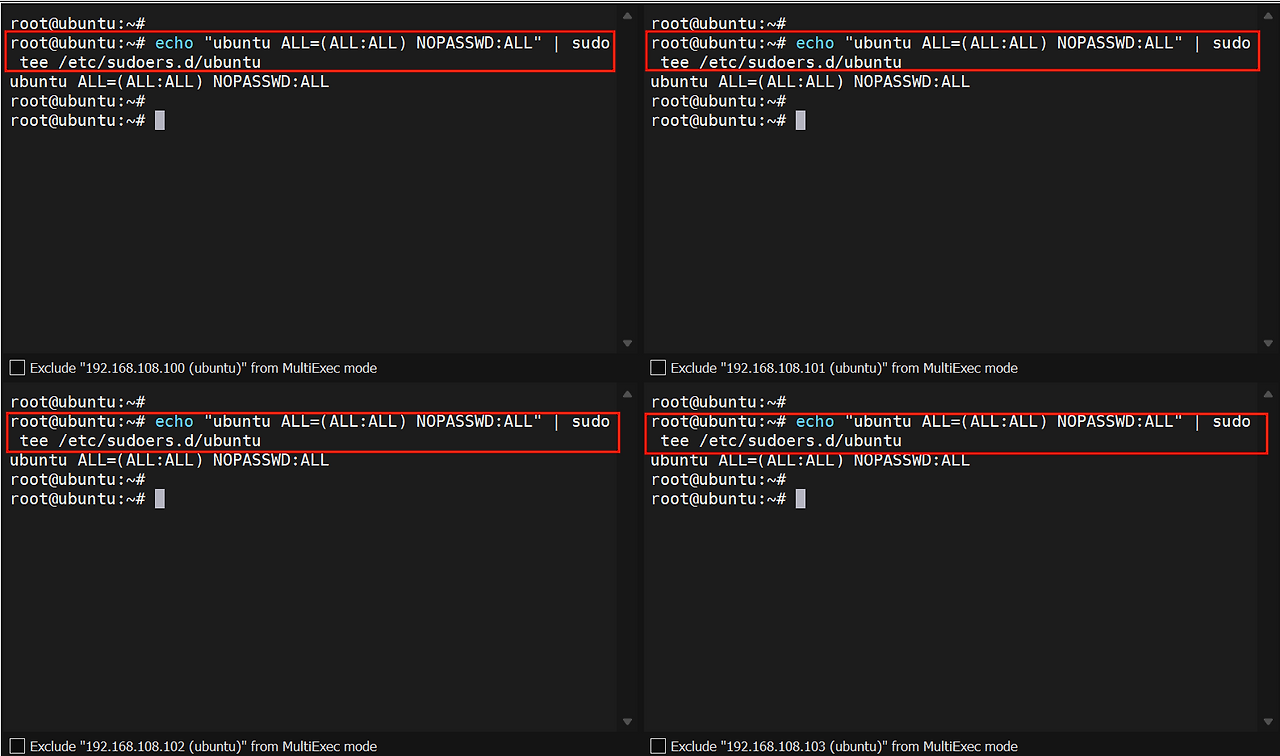Image resolution: width=1280 pixels, height=756 pixels.
Task: Hit scroll down arrow in 192.168.108.101 terminal
Action: click(1268, 343)
